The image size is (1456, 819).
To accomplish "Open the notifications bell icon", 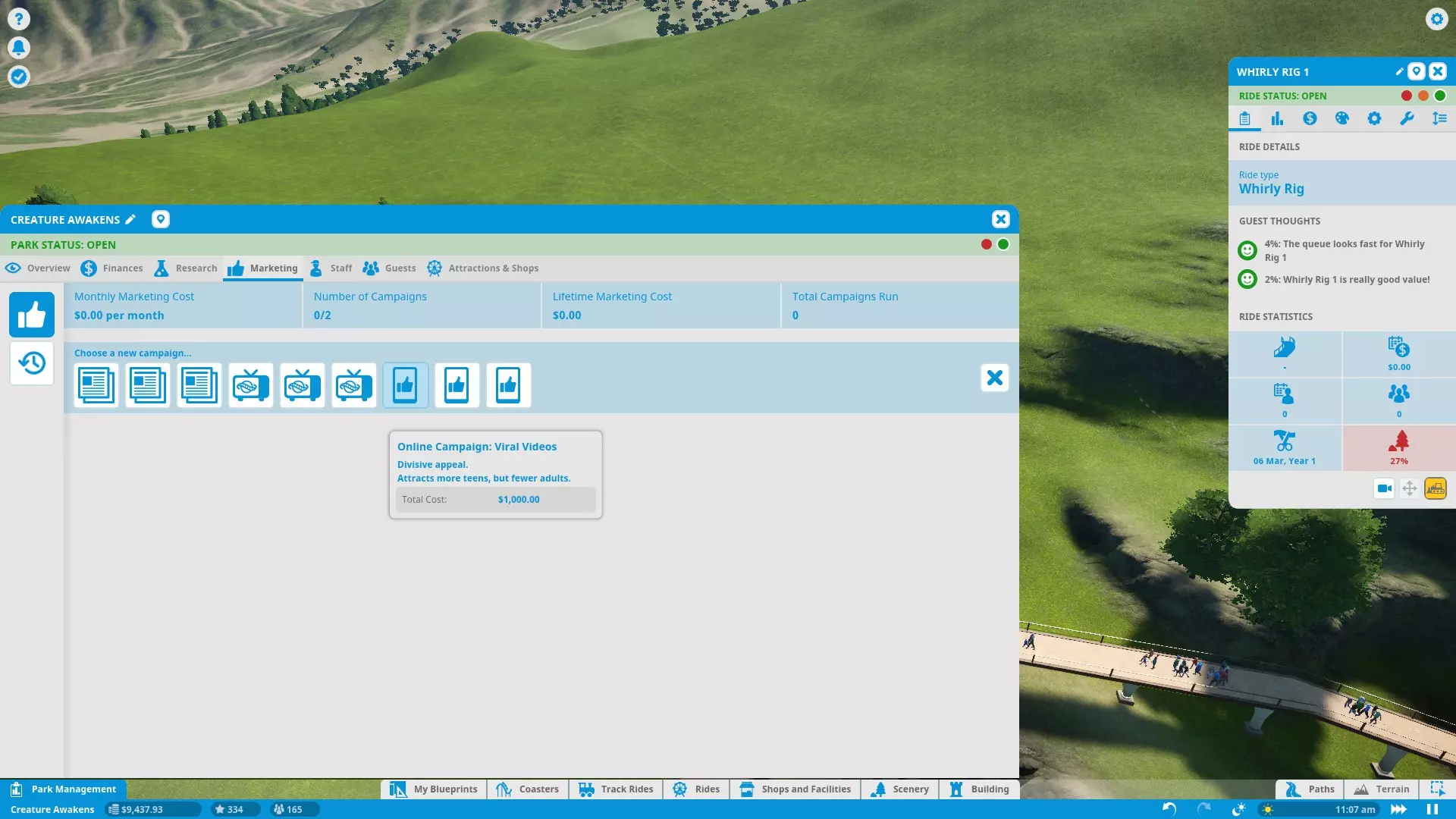I will click(19, 48).
